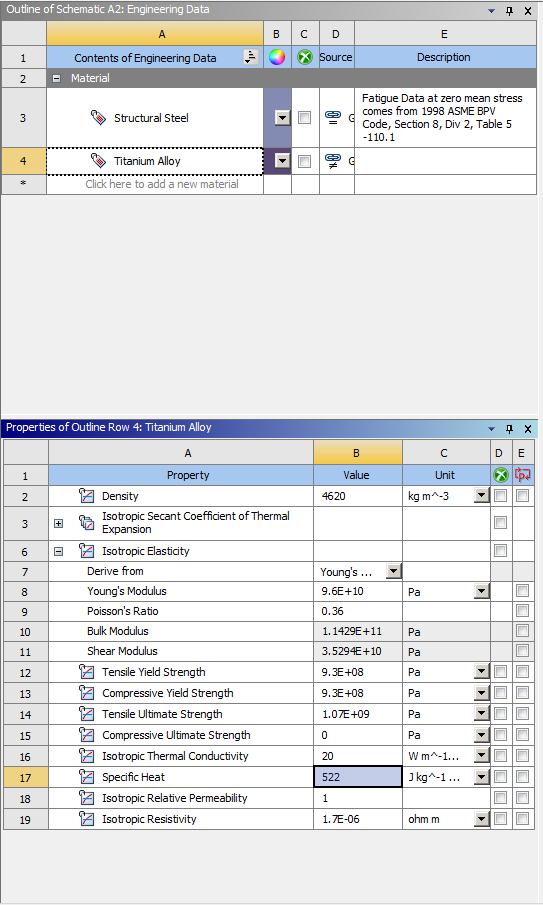Close the Outline of Schematic panel

coord(528,10)
